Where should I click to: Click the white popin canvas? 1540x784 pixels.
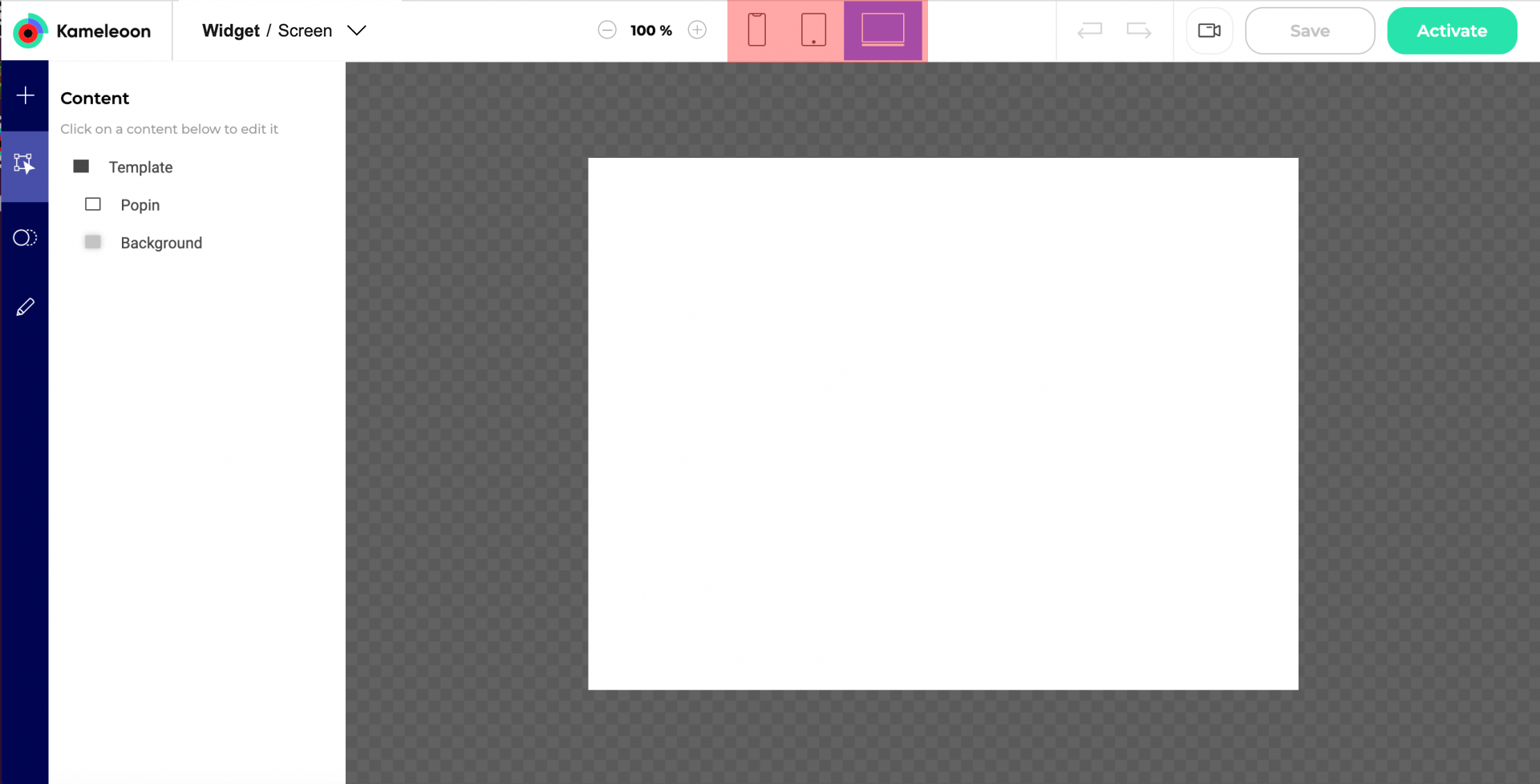click(x=942, y=423)
